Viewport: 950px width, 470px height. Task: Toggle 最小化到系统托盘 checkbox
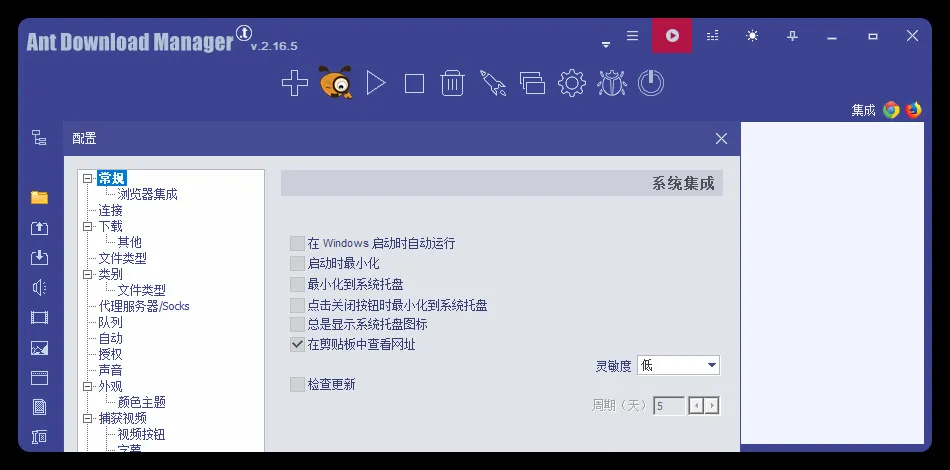(x=297, y=284)
